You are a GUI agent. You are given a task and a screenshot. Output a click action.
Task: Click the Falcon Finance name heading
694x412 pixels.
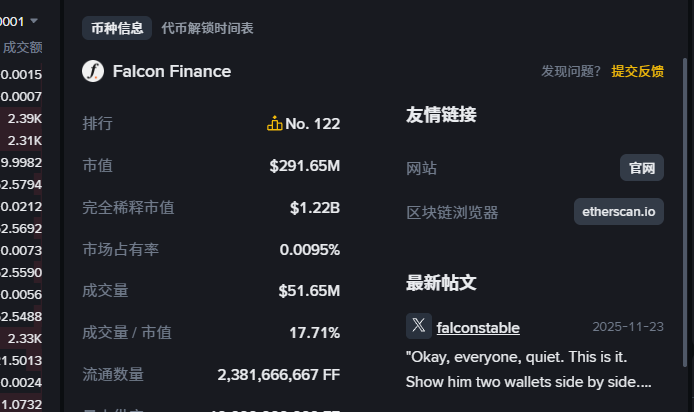pyautogui.click(x=172, y=71)
